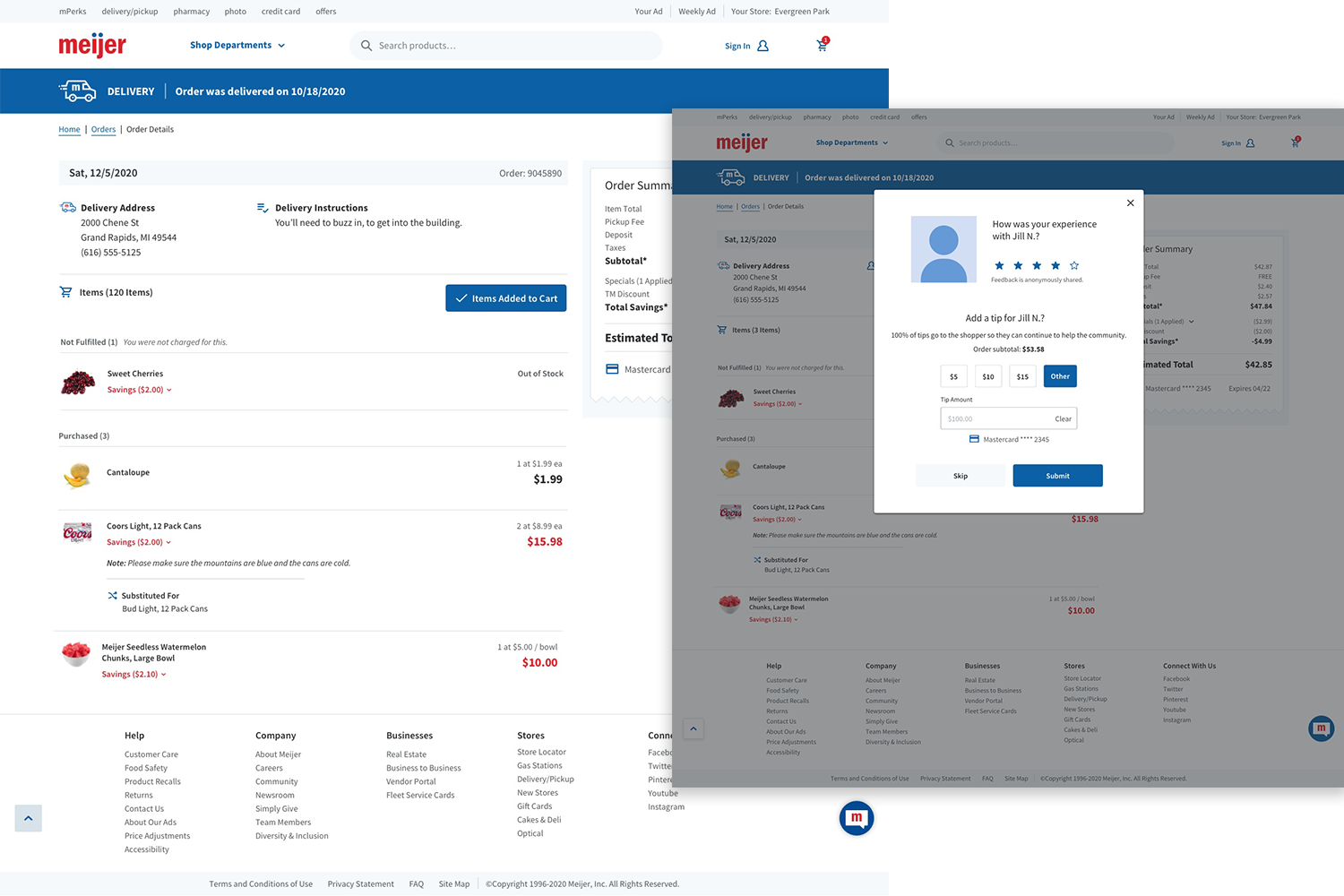Image resolution: width=1344 pixels, height=896 pixels.
Task: Click the shopper avatar image in dialog
Action: point(943,249)
